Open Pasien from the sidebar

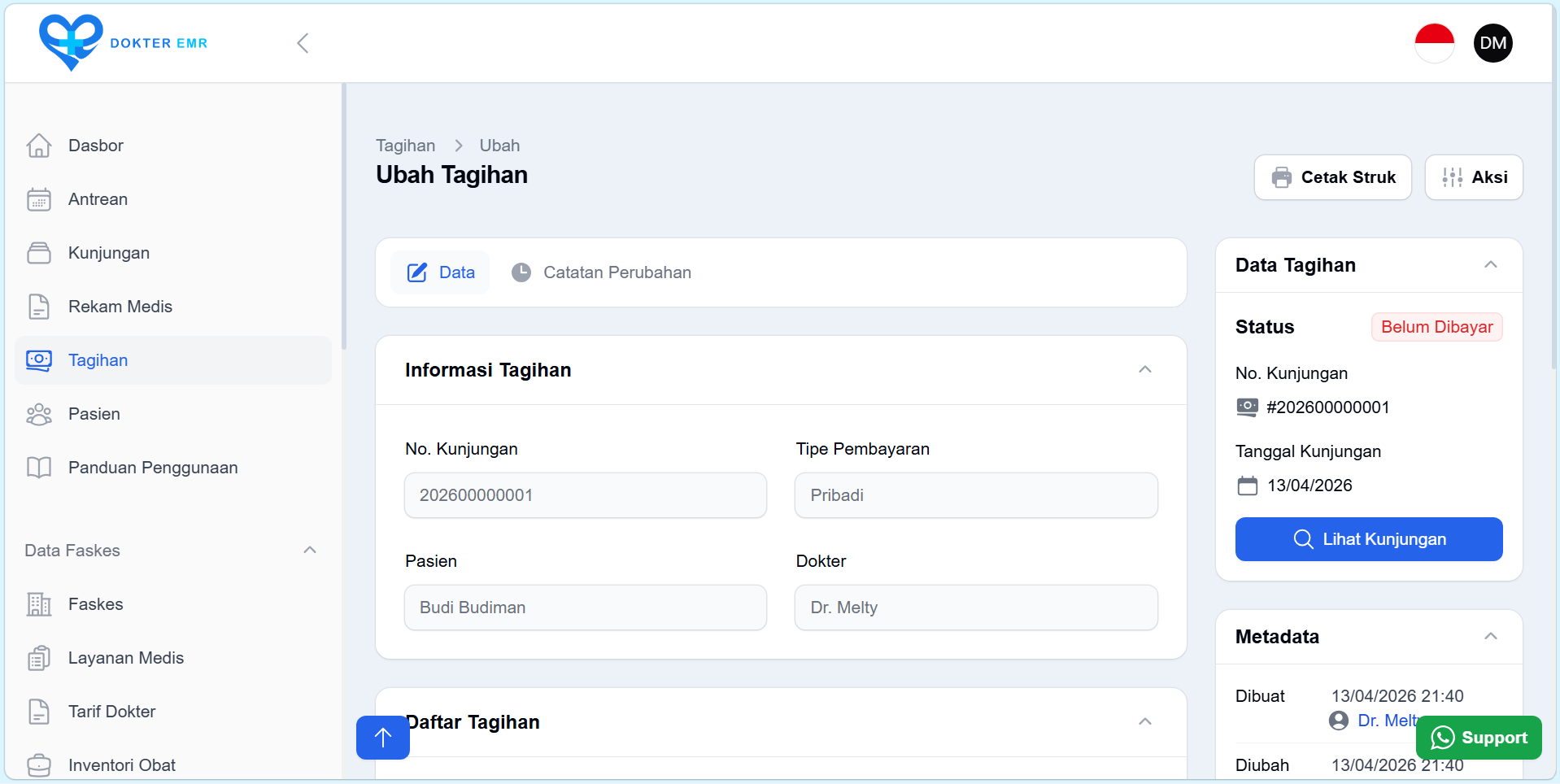(173, 414)
